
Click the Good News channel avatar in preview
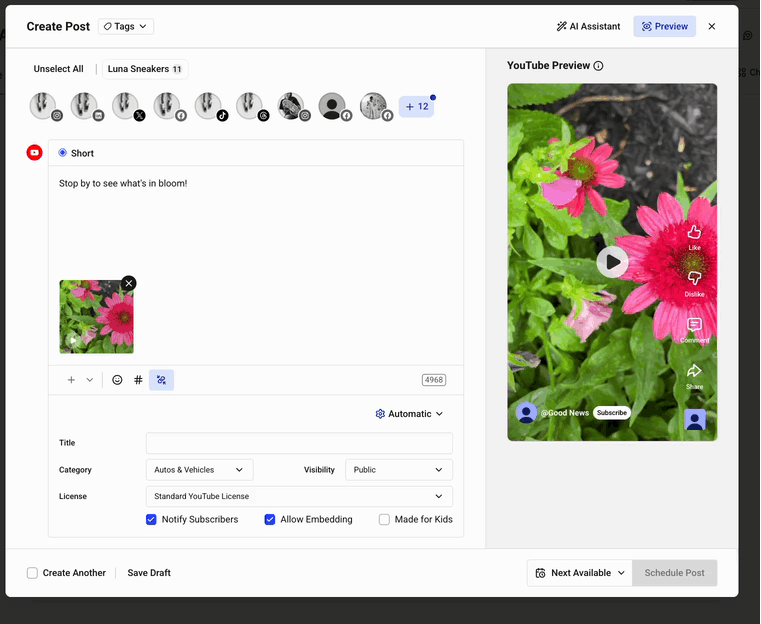point(526,413)
